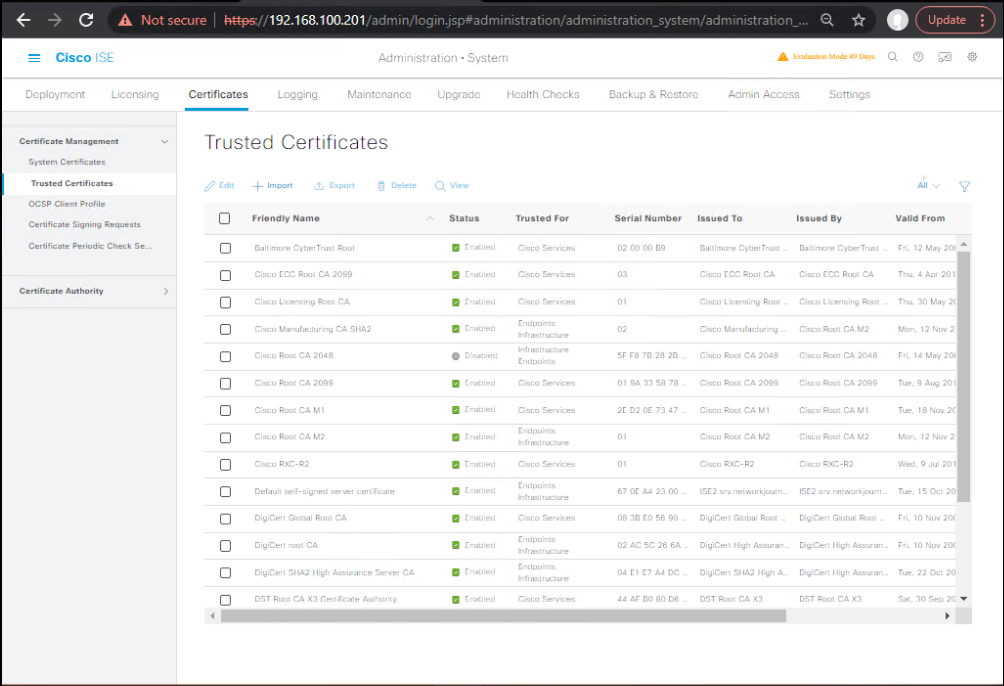The height and width of the screenshot is (686, 1004).
Task: Click the Evaluation Mode warning triangle
Action: click(x=782, y=57)
